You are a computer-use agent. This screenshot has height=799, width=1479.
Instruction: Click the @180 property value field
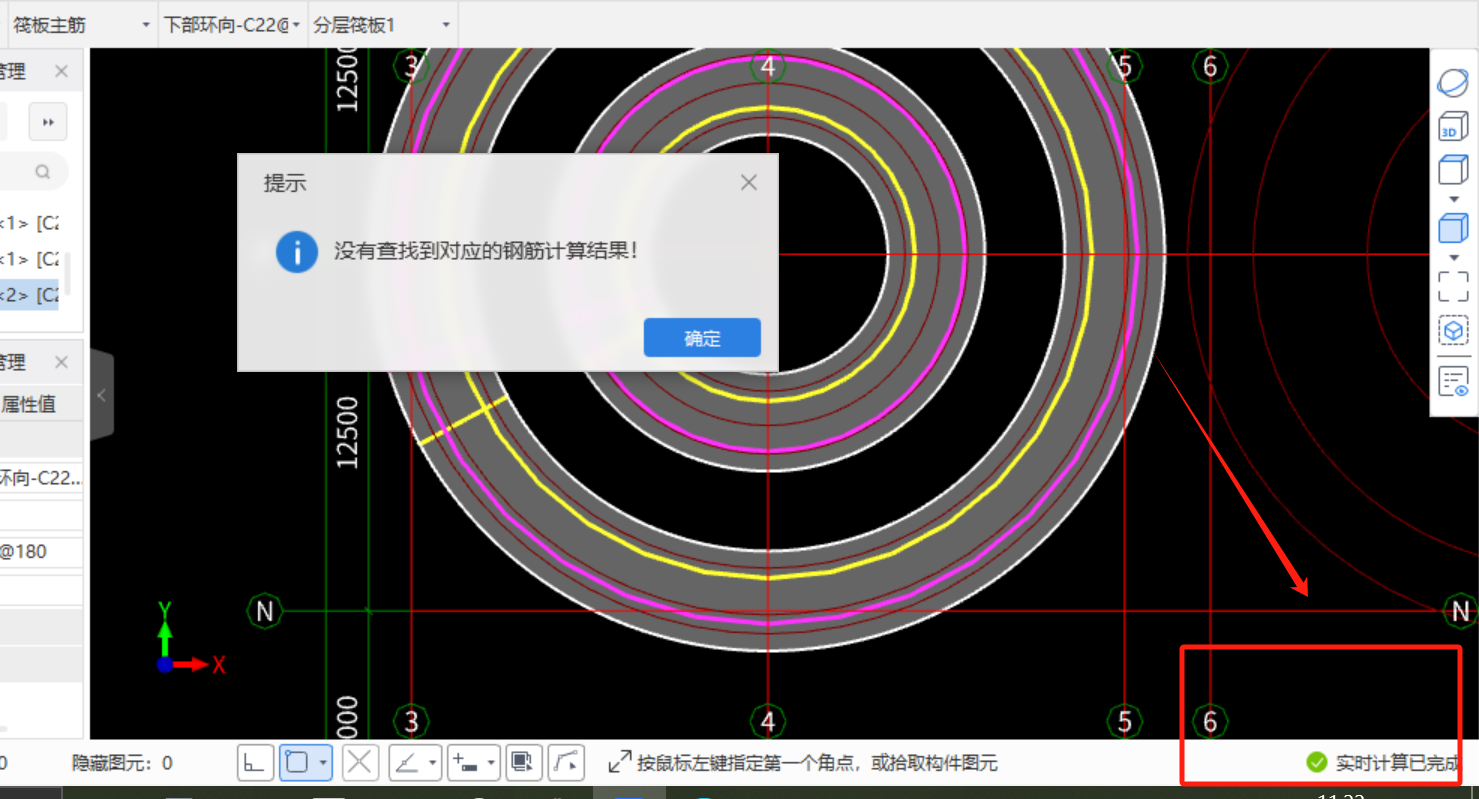pyautogui.click(x=41, y=551)
